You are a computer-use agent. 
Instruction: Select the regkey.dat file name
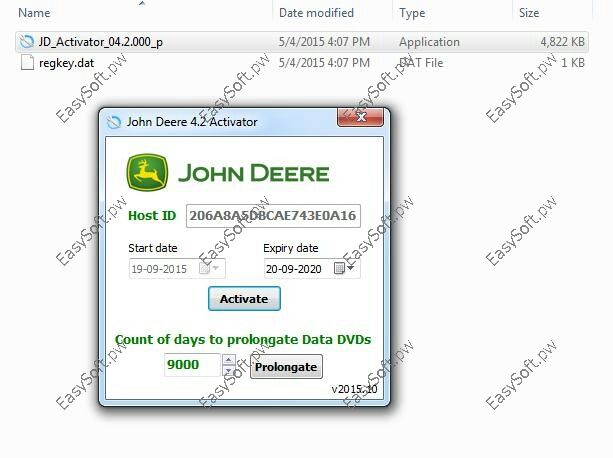coord(66,63)
